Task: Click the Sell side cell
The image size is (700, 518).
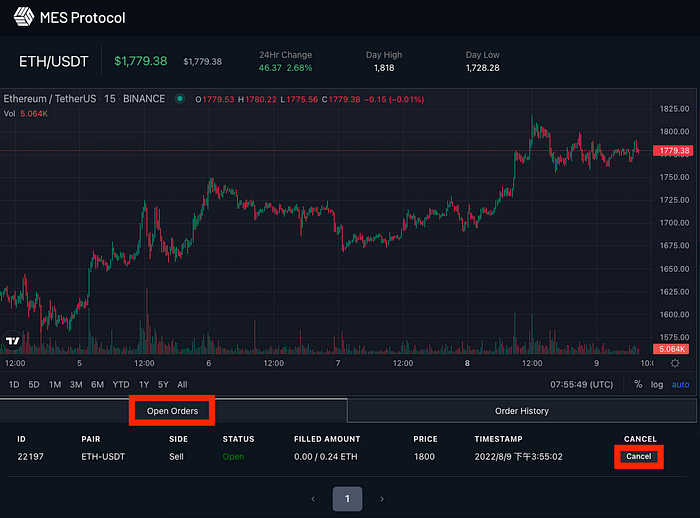Action: pyautogui.click(x=176, y=457)
